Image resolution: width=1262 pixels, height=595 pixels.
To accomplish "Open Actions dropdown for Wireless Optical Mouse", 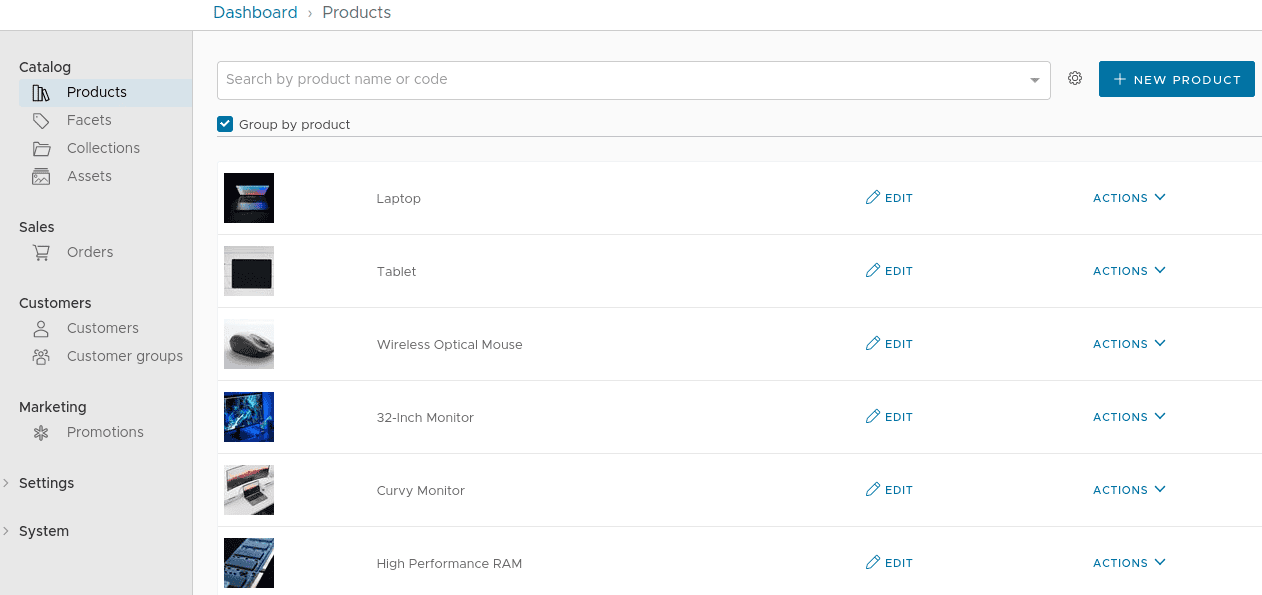I will point(1129,344).
